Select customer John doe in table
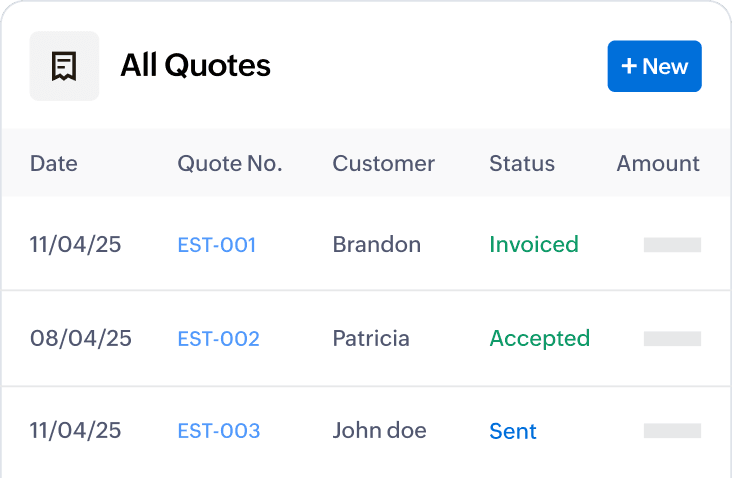 [x=380, y=432]
